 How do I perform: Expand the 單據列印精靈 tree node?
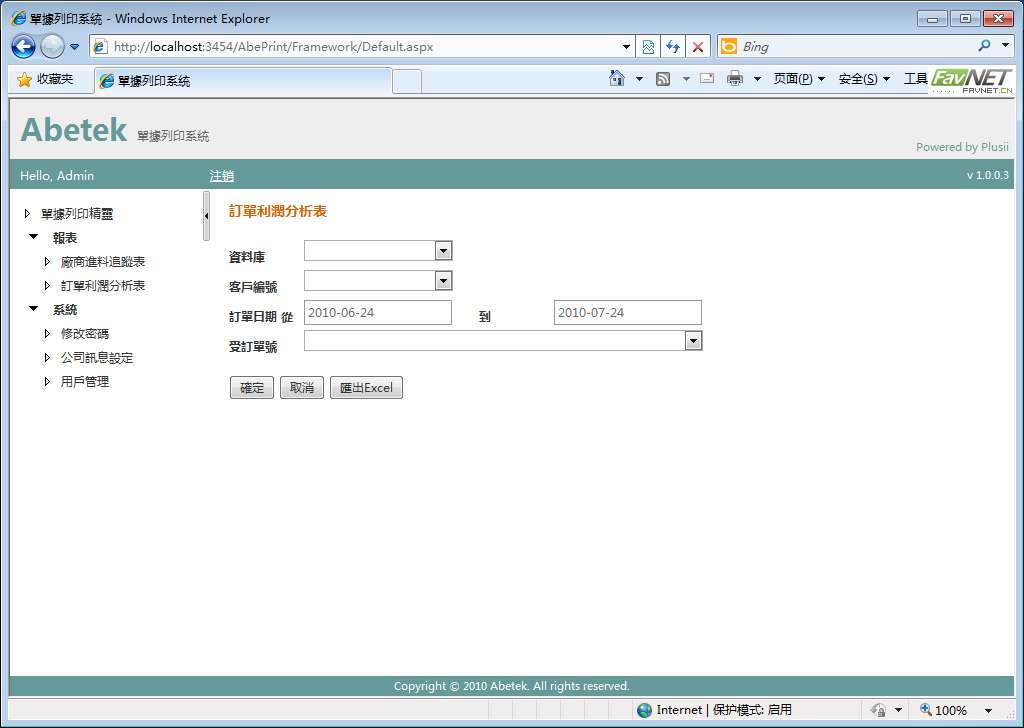pyautogui.click(x=27, y=214)
